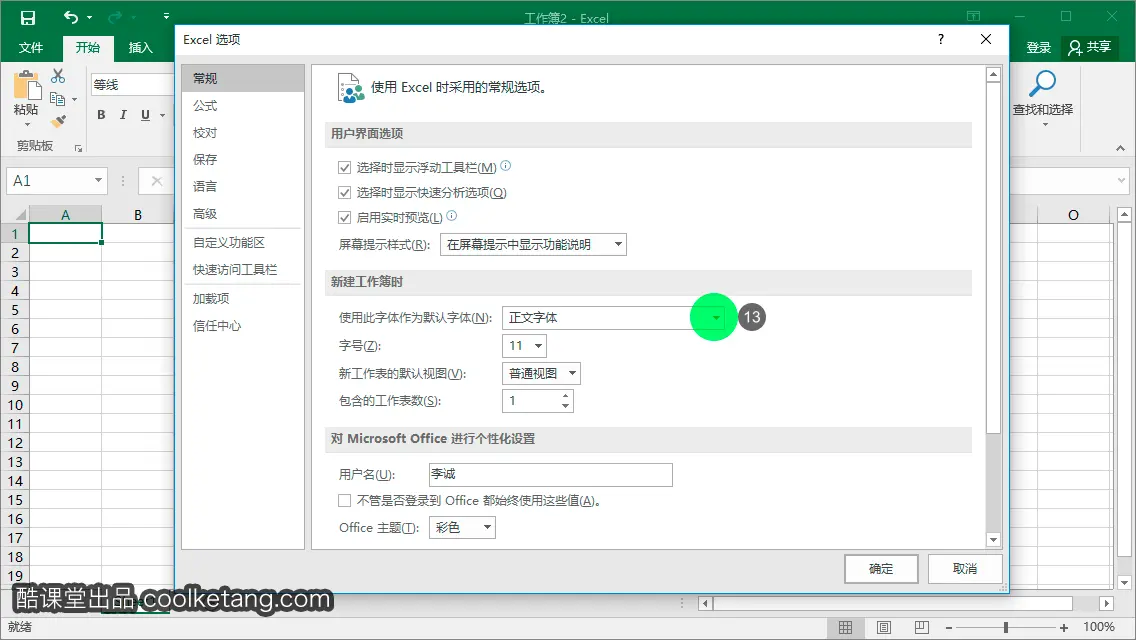Click the 登录 sign-in link

1038,48
